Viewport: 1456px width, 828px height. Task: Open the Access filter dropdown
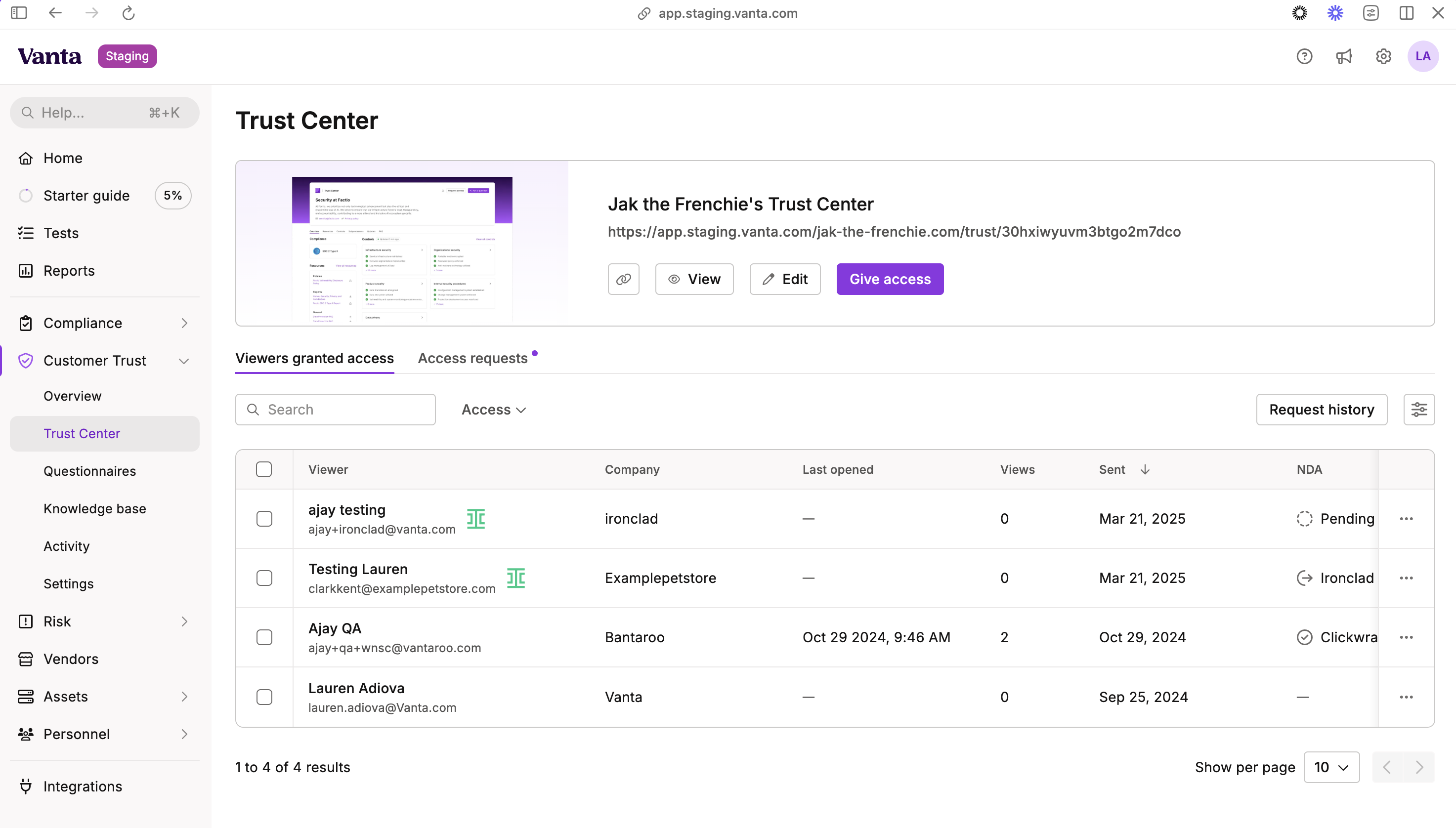(x=494, y=410)
